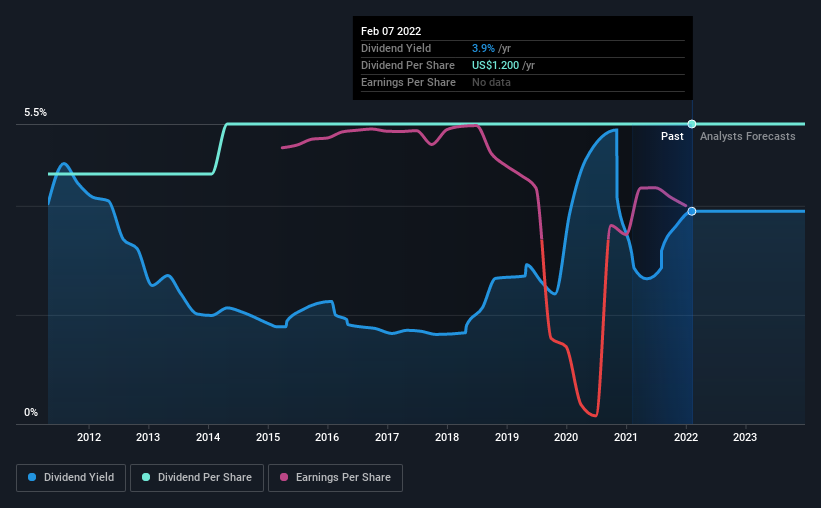This screenshot has width=821, height=508.
Task: Click the 2015 x-axis year label
Action: (268, 437)
